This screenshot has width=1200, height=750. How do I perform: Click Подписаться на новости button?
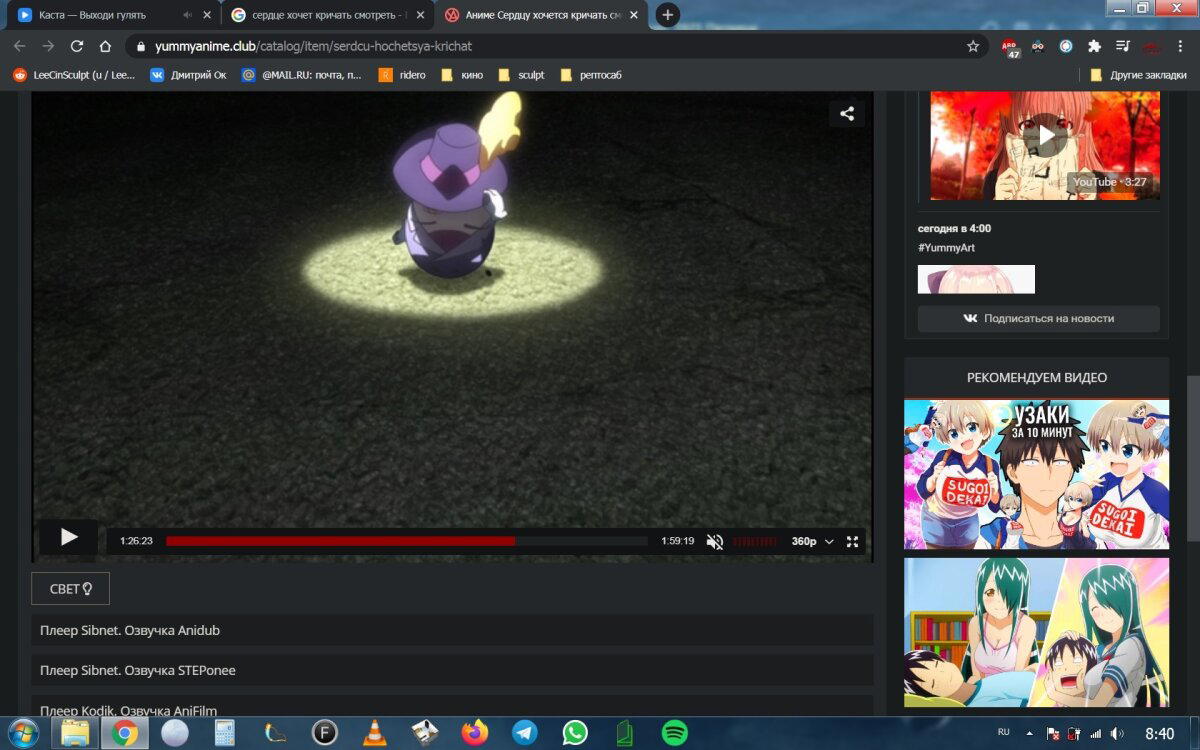tap(1039, 318)
